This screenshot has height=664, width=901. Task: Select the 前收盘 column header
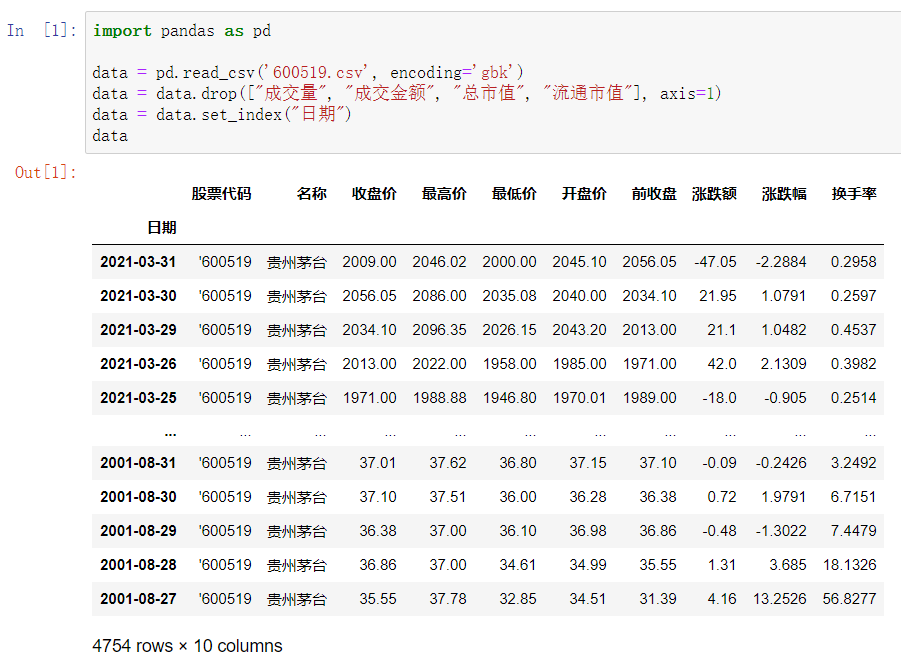(651, 193)
